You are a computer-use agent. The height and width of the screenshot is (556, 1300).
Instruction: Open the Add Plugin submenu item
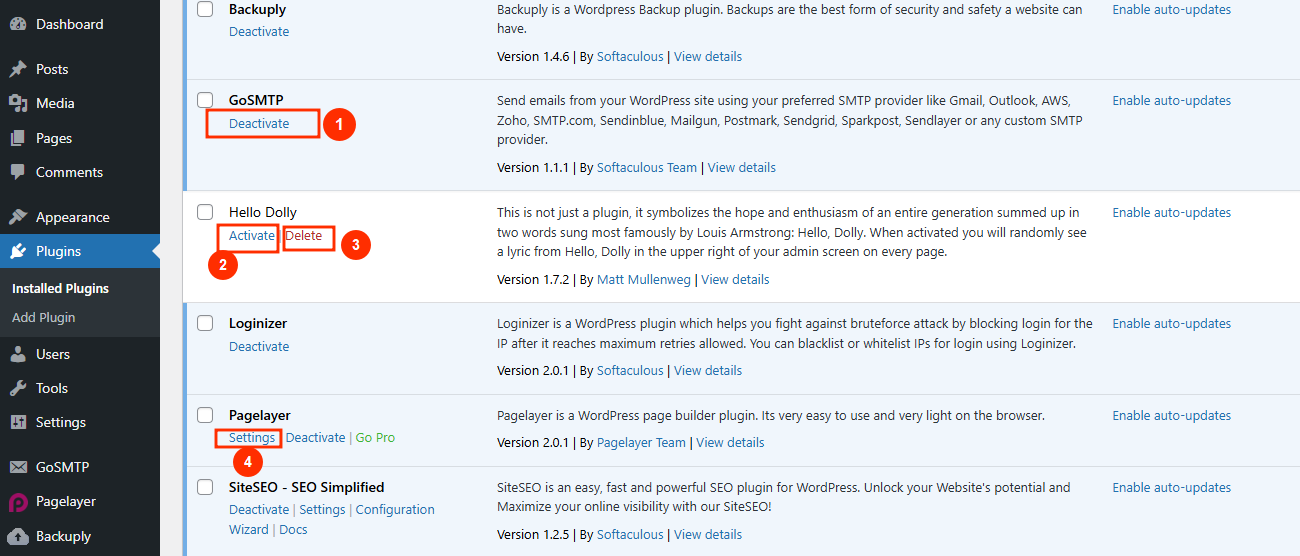pyautogui.click(x=43, y=317)
